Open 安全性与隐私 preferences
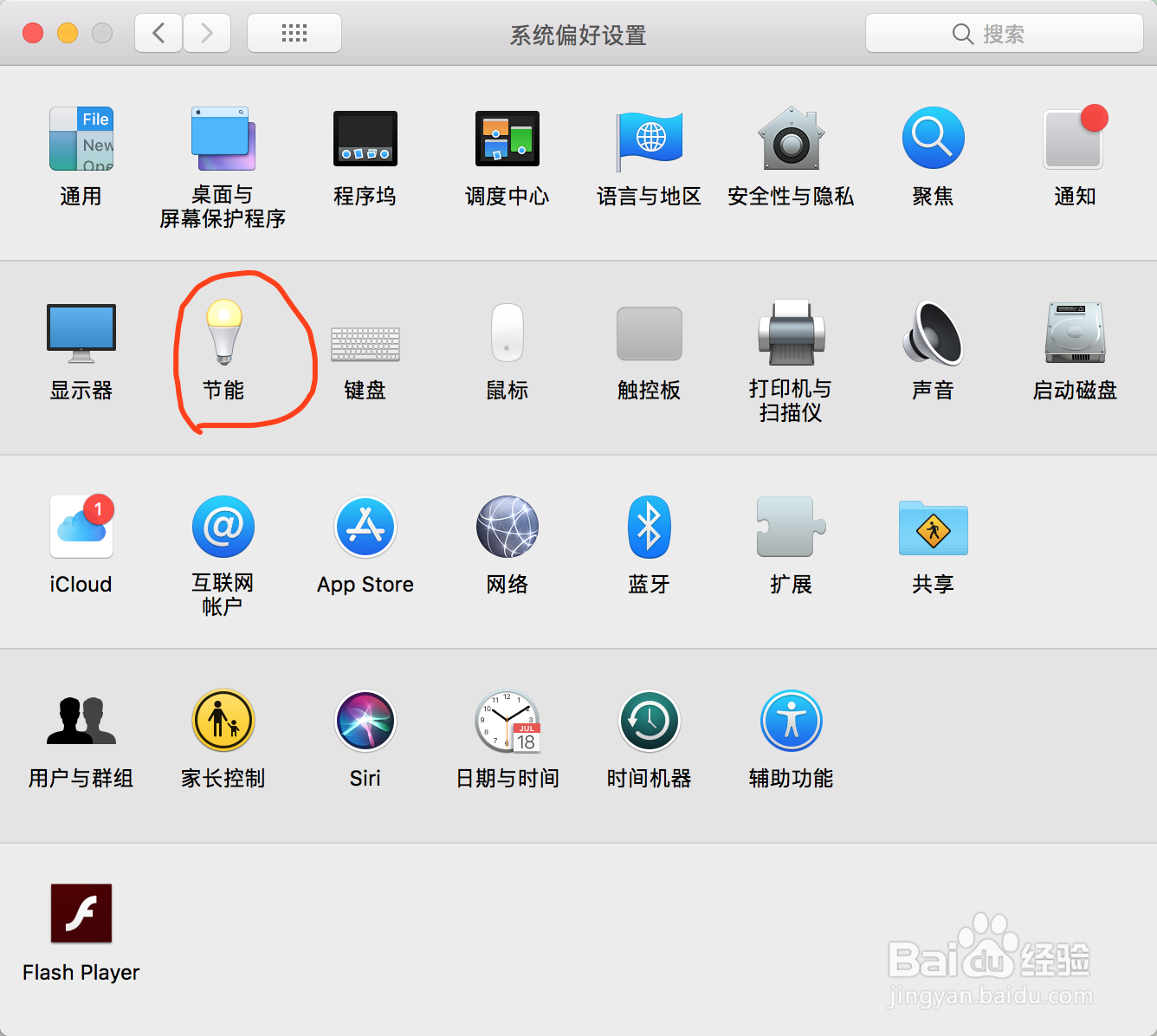The image size is (1157, 1036). 792,139
